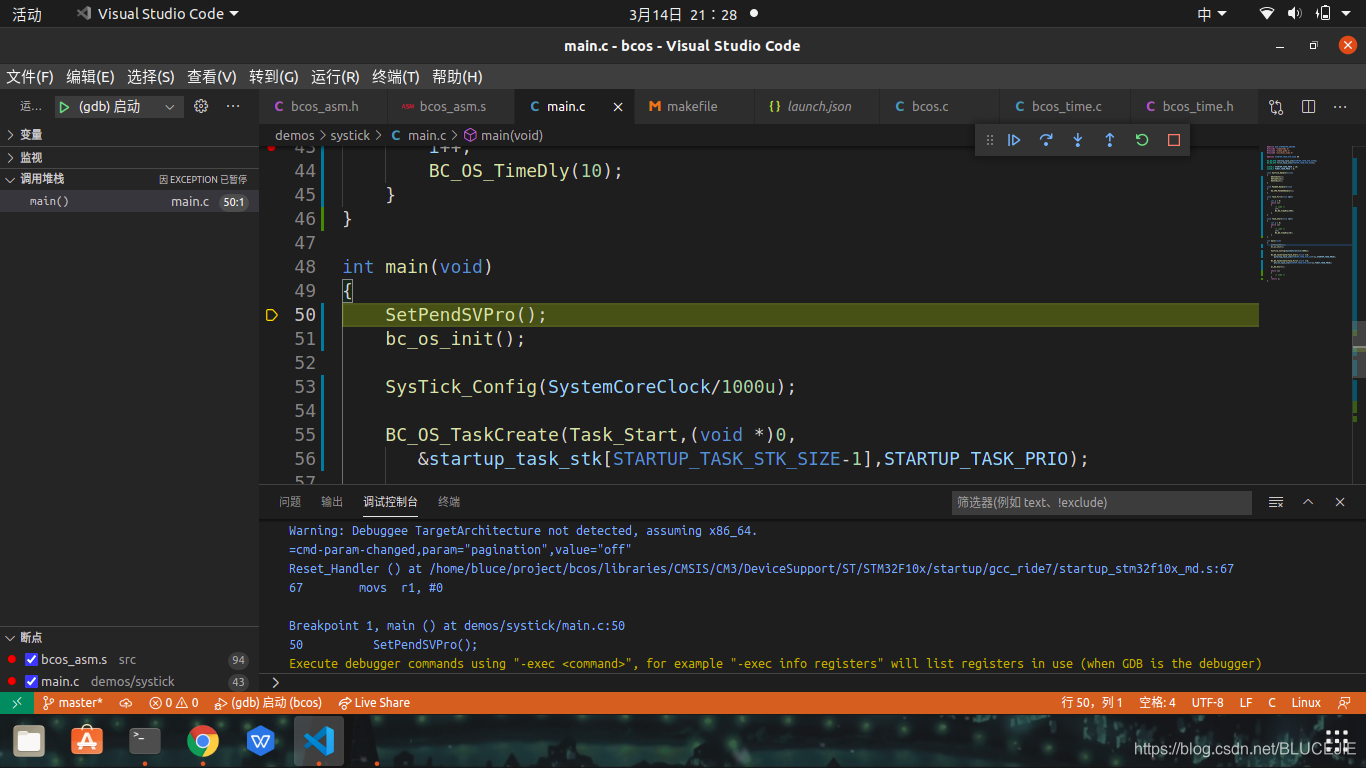Expand the 变量 variables section
The image size is (1366, 768).
129,134
